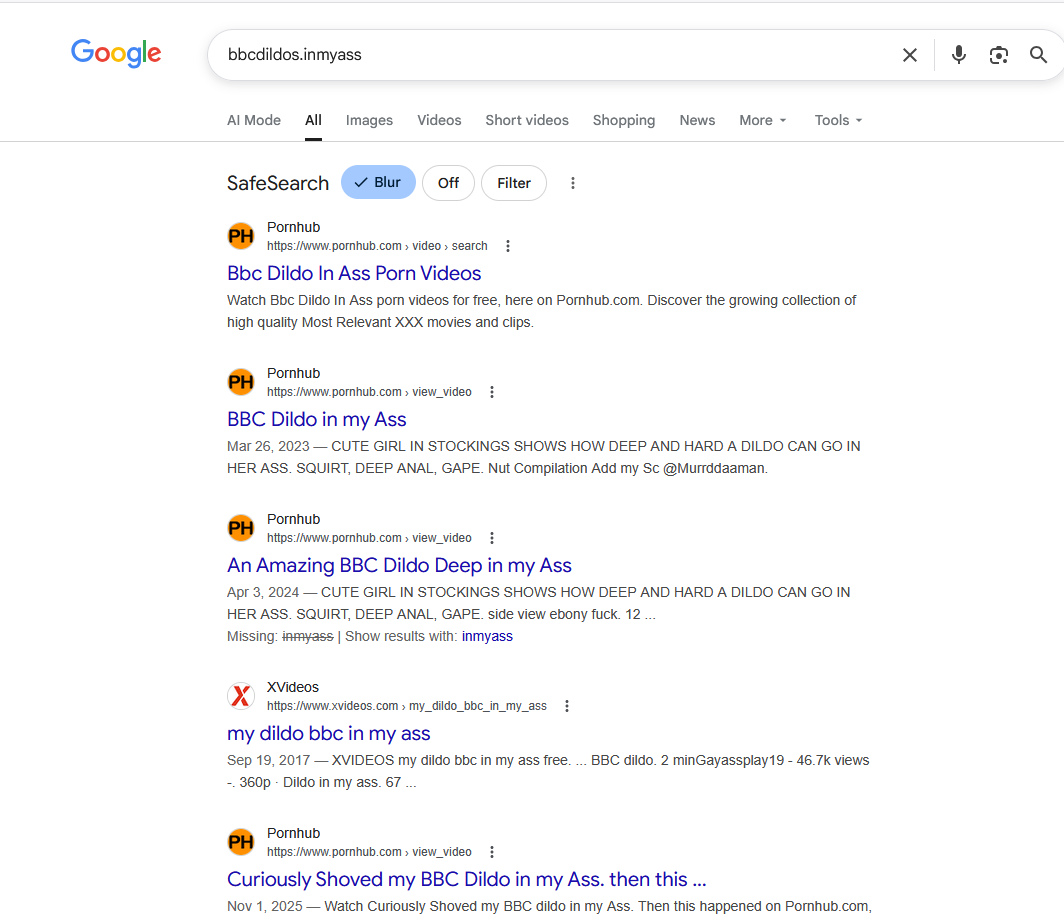The image size is (1064, 916).
Task: Click the magnifying glass search icon
Action: (1038, 54)
